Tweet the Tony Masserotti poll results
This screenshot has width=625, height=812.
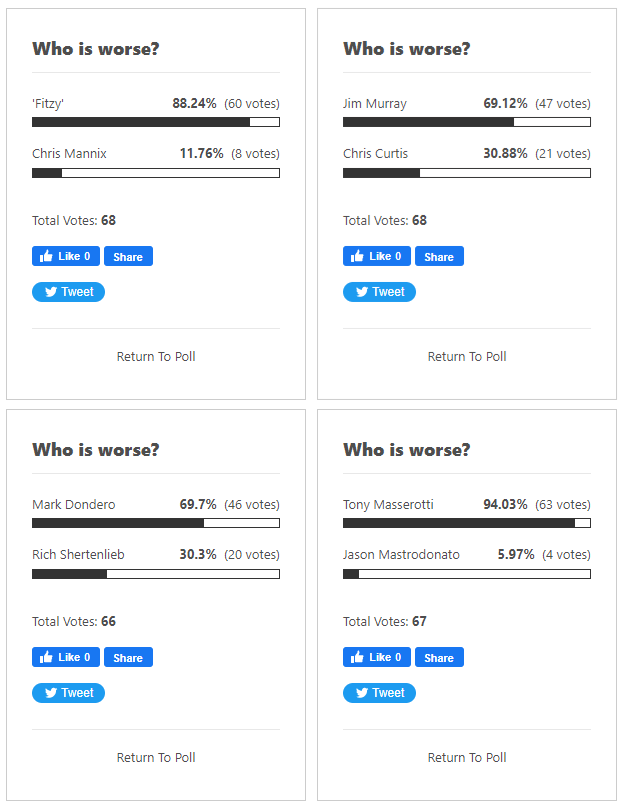pos(379,693)
